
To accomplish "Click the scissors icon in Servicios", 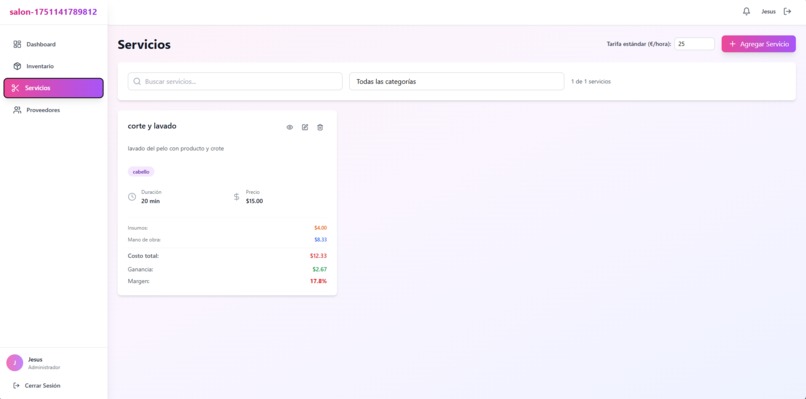I will tap(15, 88).
